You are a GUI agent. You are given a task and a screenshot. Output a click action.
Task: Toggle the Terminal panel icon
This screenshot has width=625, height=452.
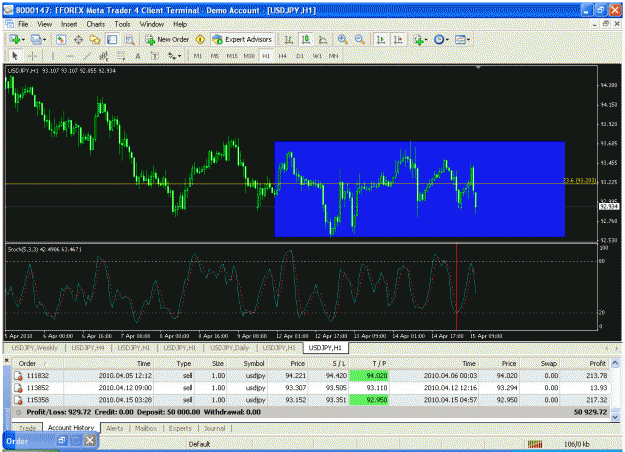(x=112, y=39)
